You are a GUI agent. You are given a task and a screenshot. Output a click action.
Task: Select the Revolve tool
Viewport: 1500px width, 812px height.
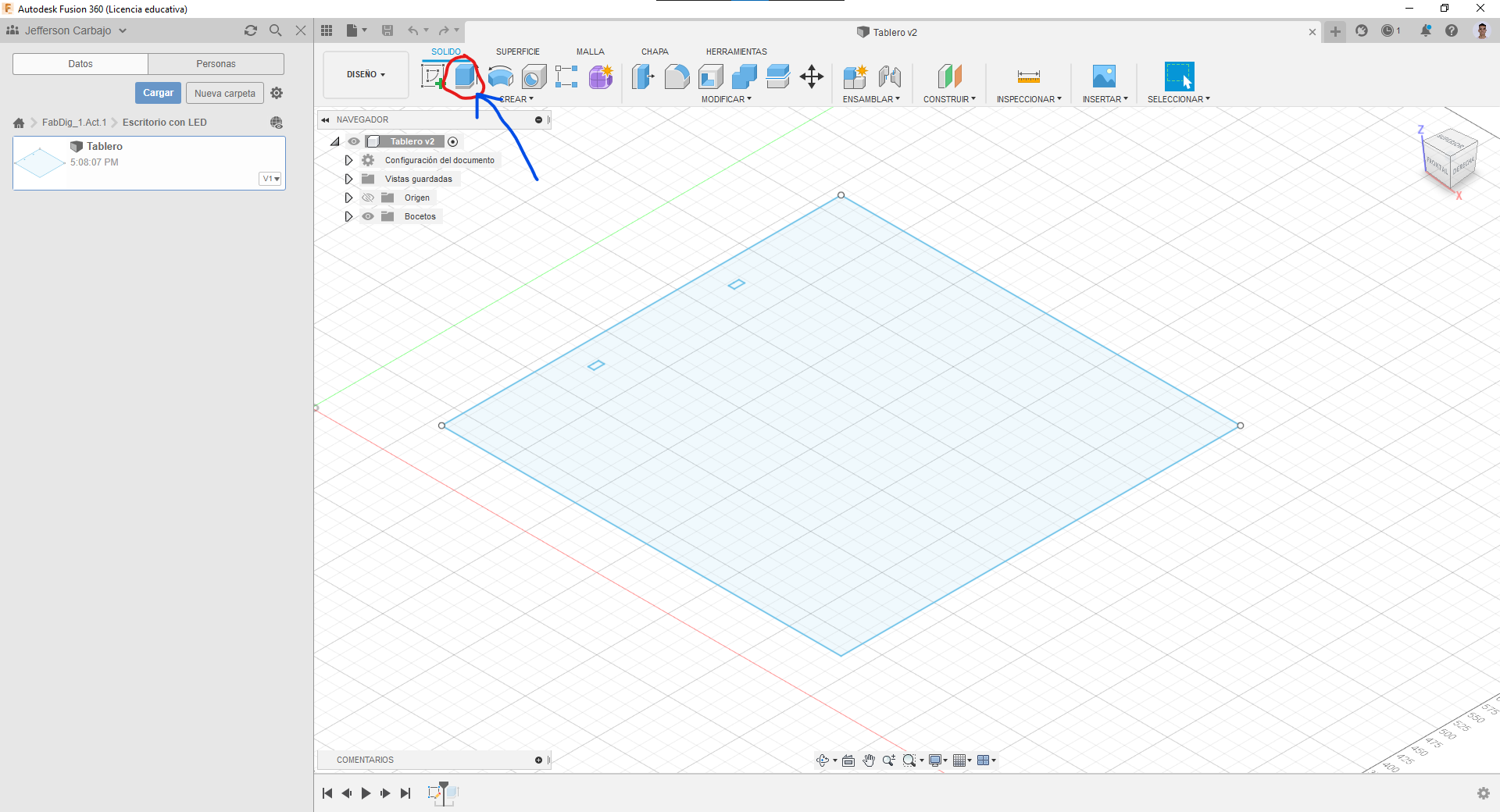coord(500,77)
